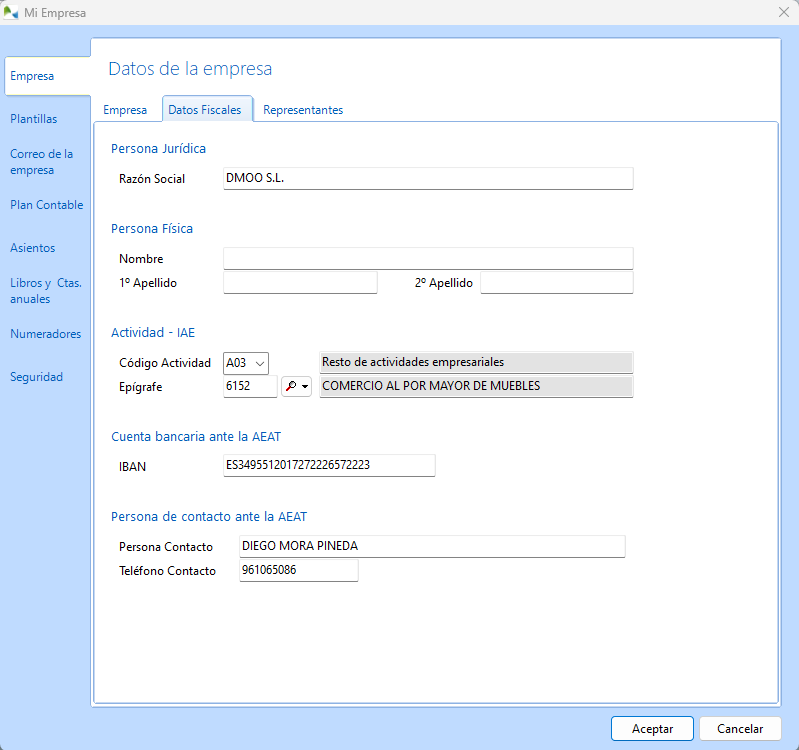Click the 'Actividad - IAE' heading
The image size is (799, 750).
click(x=153, y=333)
